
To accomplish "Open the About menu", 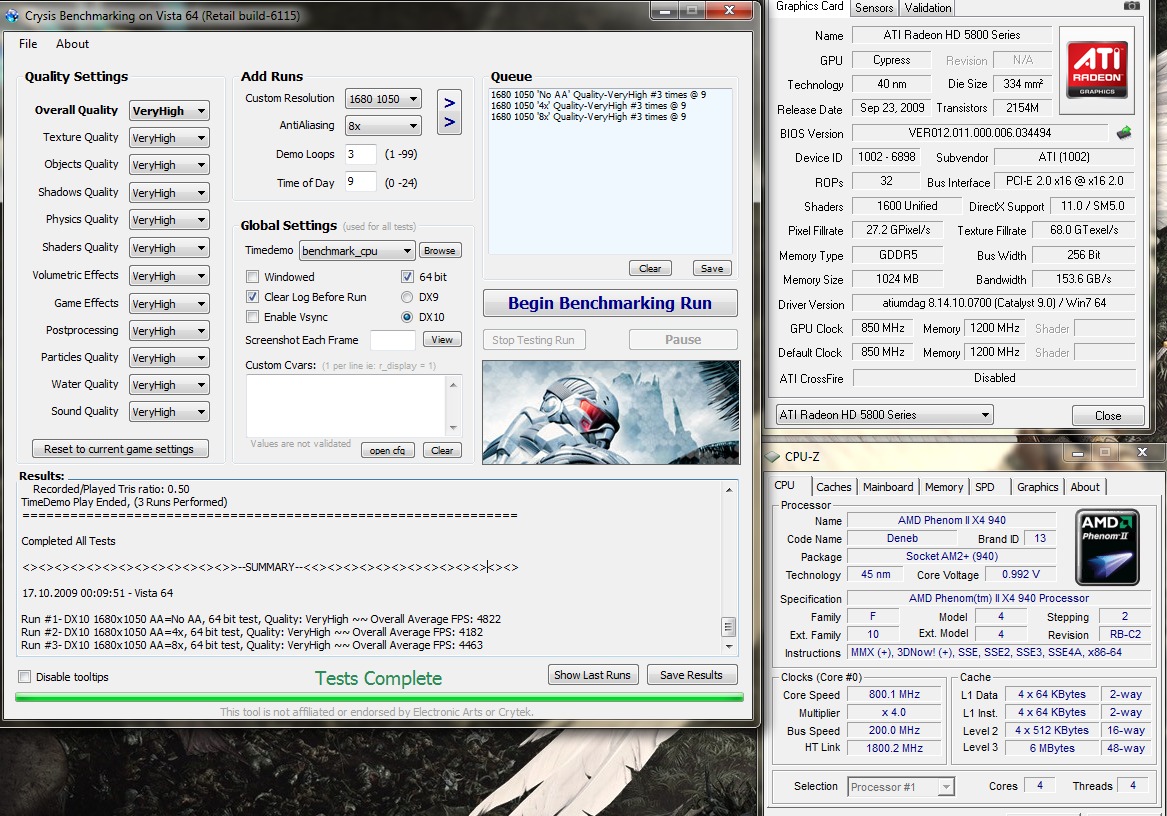I will pyautogui.click(x=72, y=44).
